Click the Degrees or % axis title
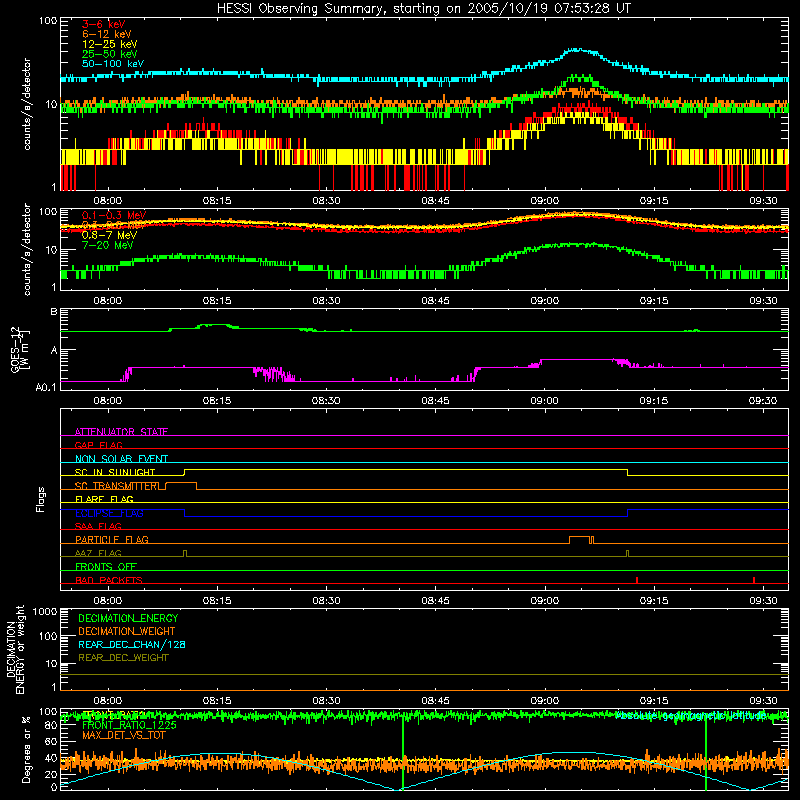The height and width of the screenshot is (800, 800). pos(26,749)
